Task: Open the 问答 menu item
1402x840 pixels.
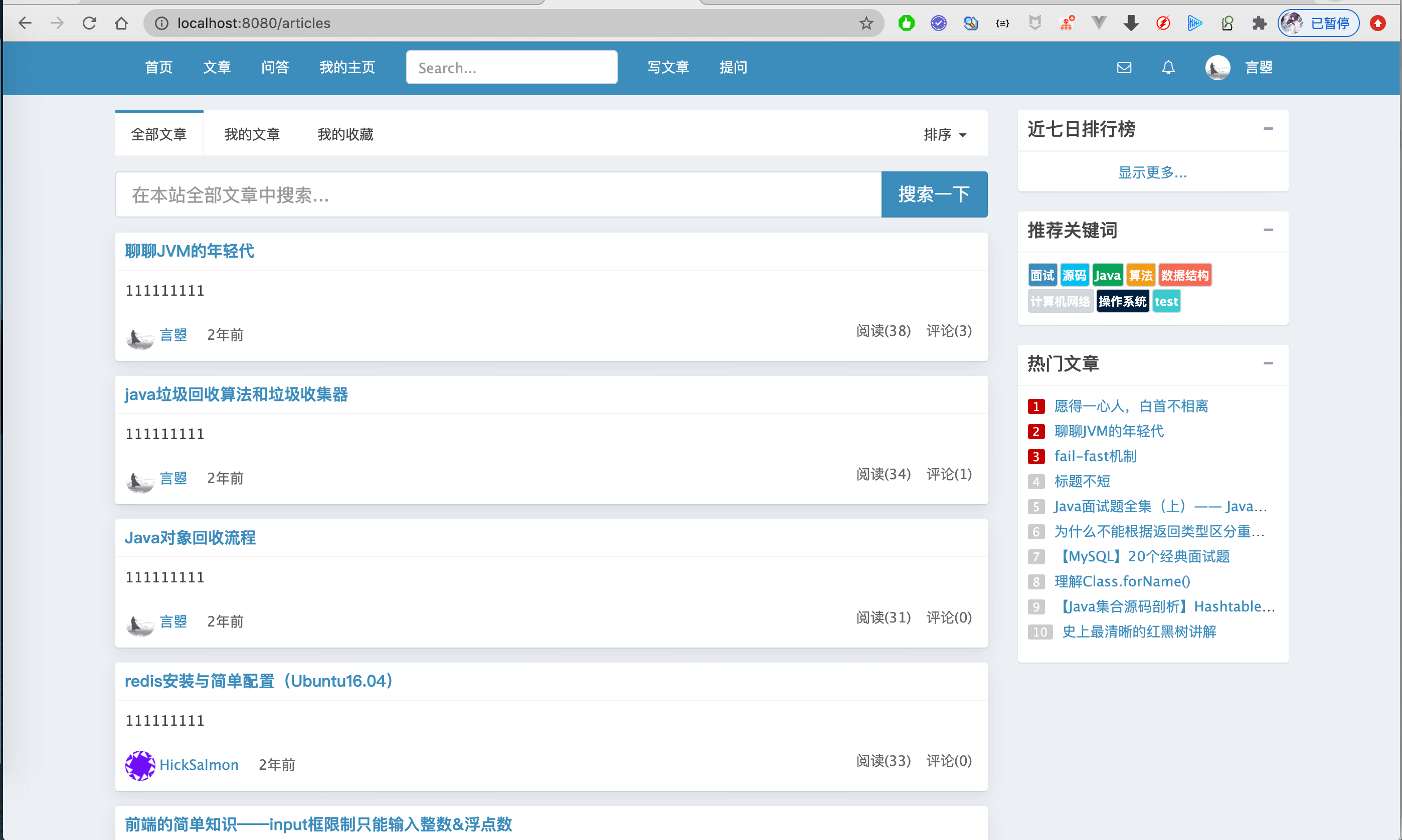Action: [275, 67]
